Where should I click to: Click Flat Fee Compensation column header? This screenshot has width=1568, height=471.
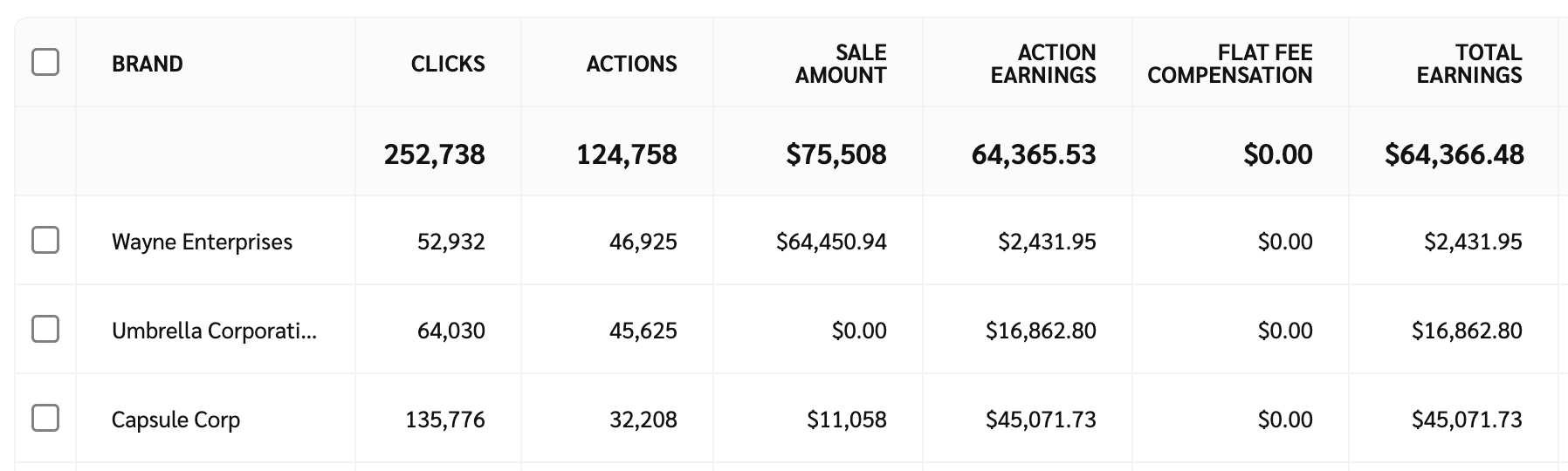click(1229, 64)
